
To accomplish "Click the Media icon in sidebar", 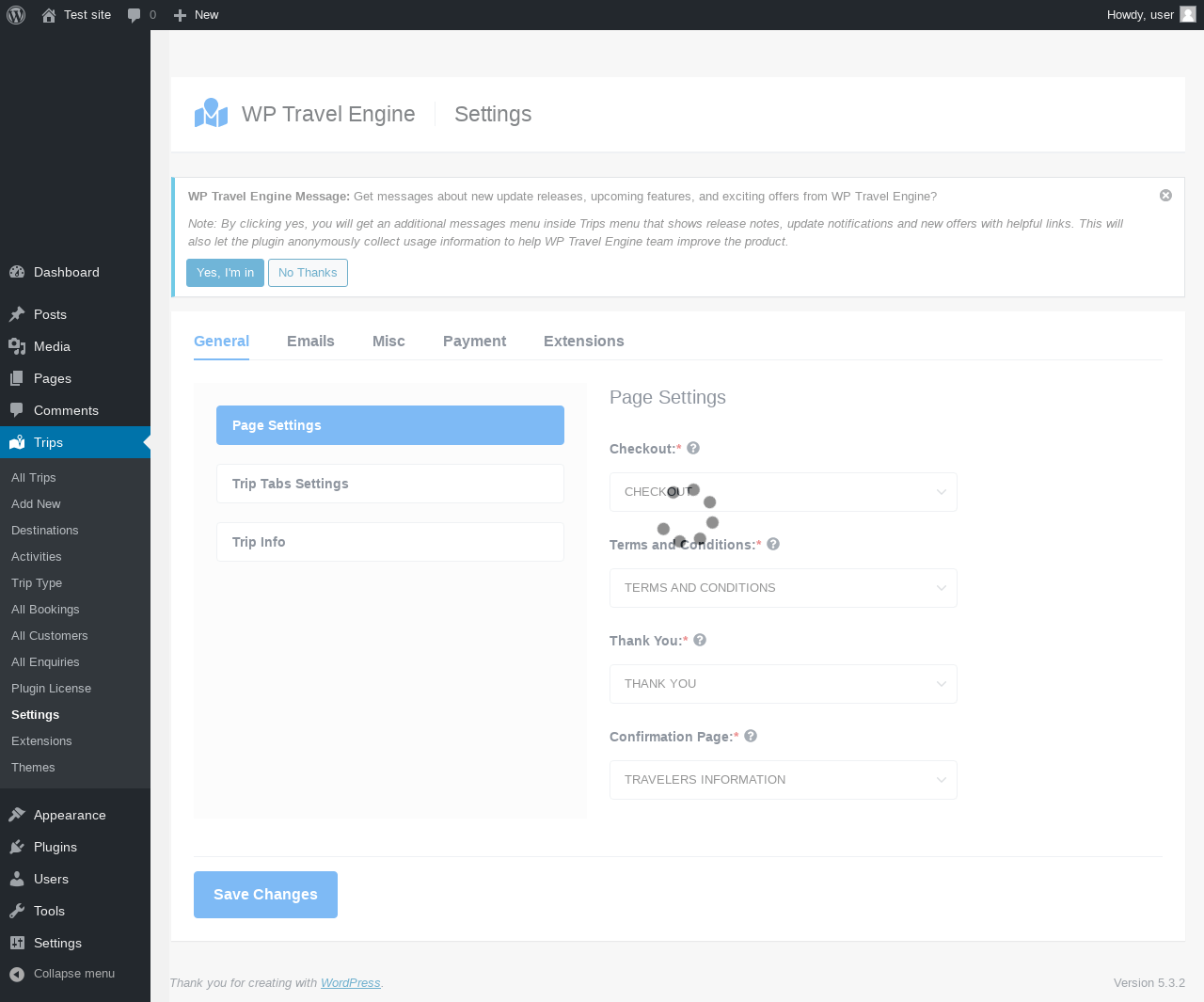I will coord(17,346).
